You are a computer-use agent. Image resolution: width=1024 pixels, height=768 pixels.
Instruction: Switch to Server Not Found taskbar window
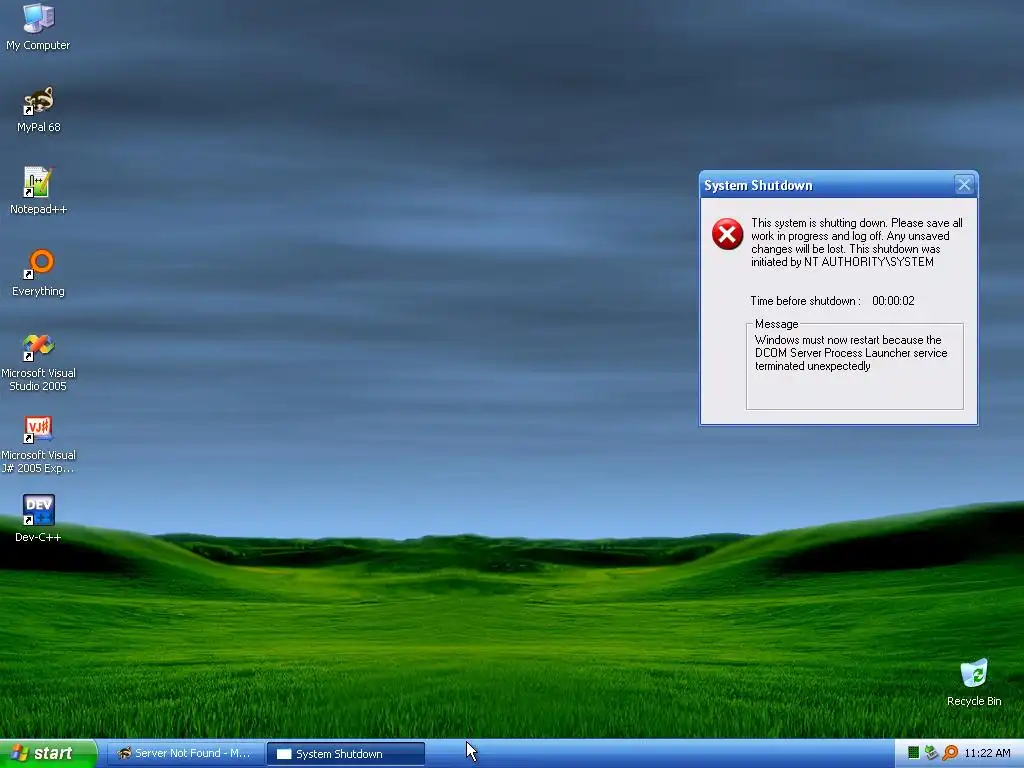(x=185, y=754)
